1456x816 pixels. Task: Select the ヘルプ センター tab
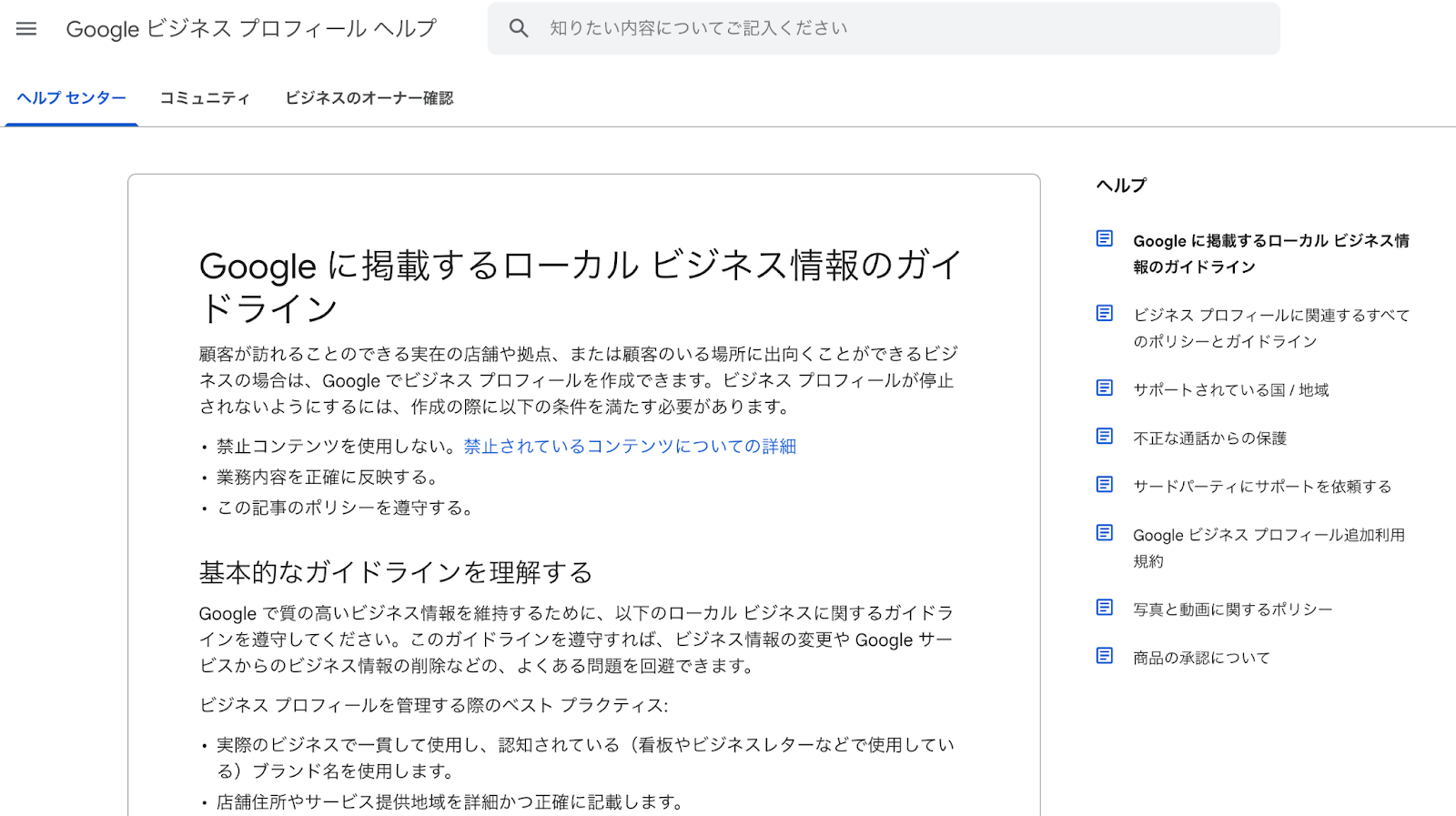click(x=72, y=98)
